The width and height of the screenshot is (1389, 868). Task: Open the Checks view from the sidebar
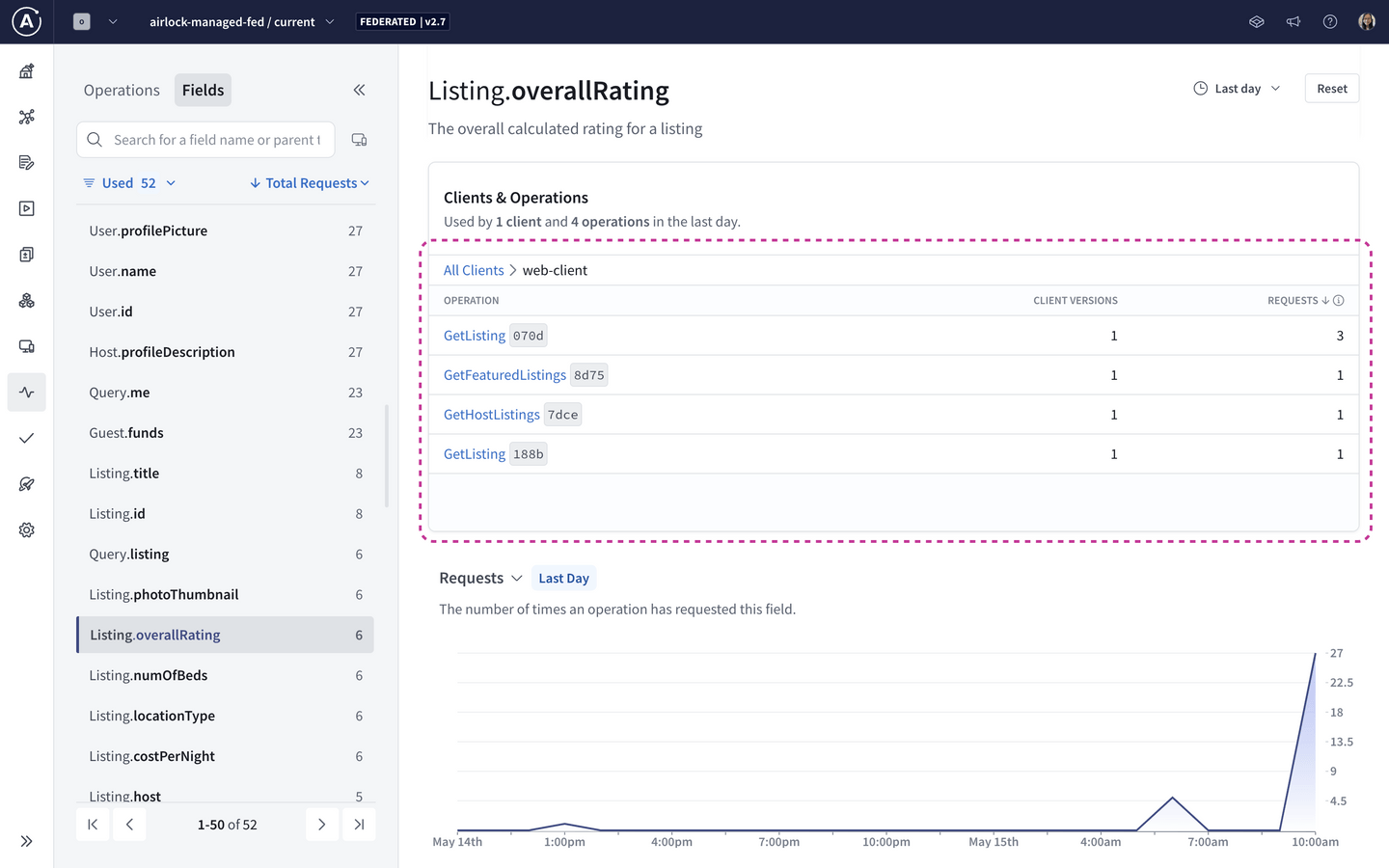point(26,438)
